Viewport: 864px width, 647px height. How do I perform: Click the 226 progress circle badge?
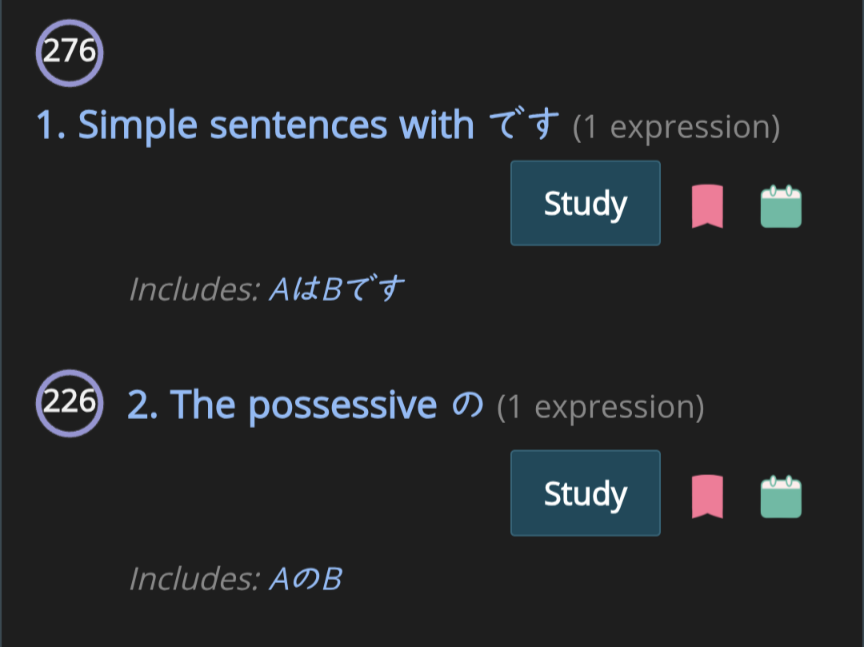70,403
